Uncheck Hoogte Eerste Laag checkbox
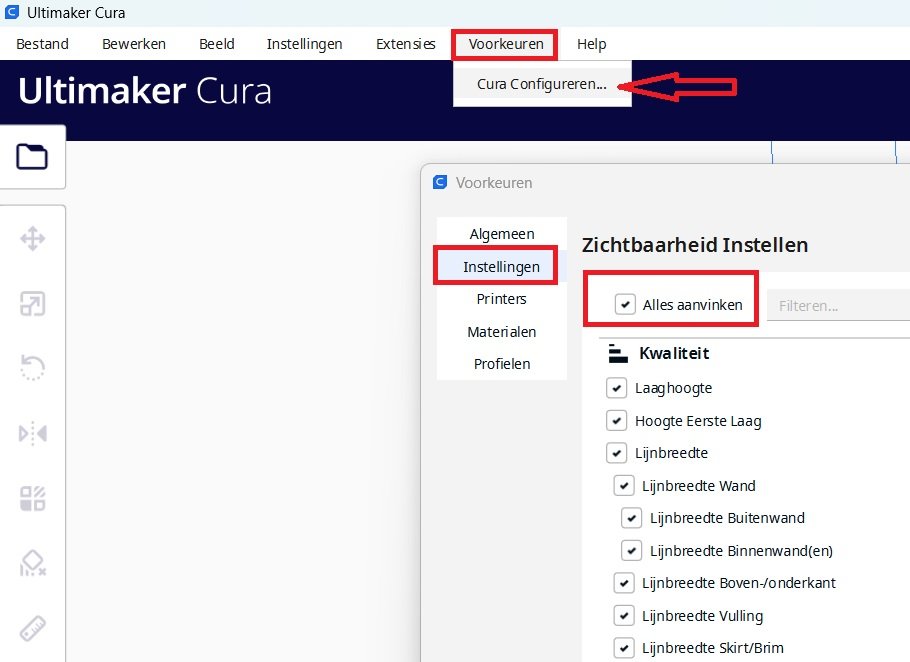 (x=617, y=421)
